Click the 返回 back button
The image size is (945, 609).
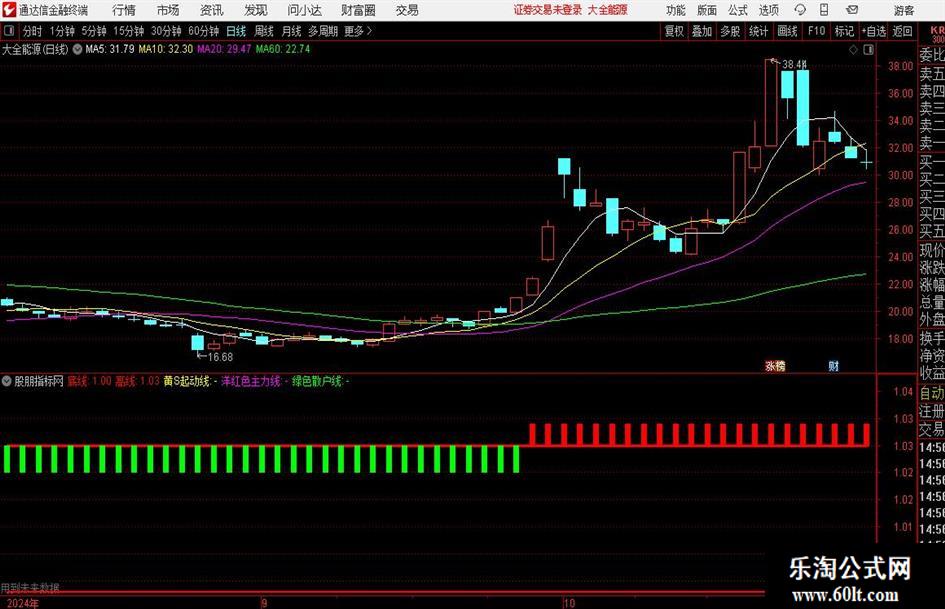(x=902, y=31)
